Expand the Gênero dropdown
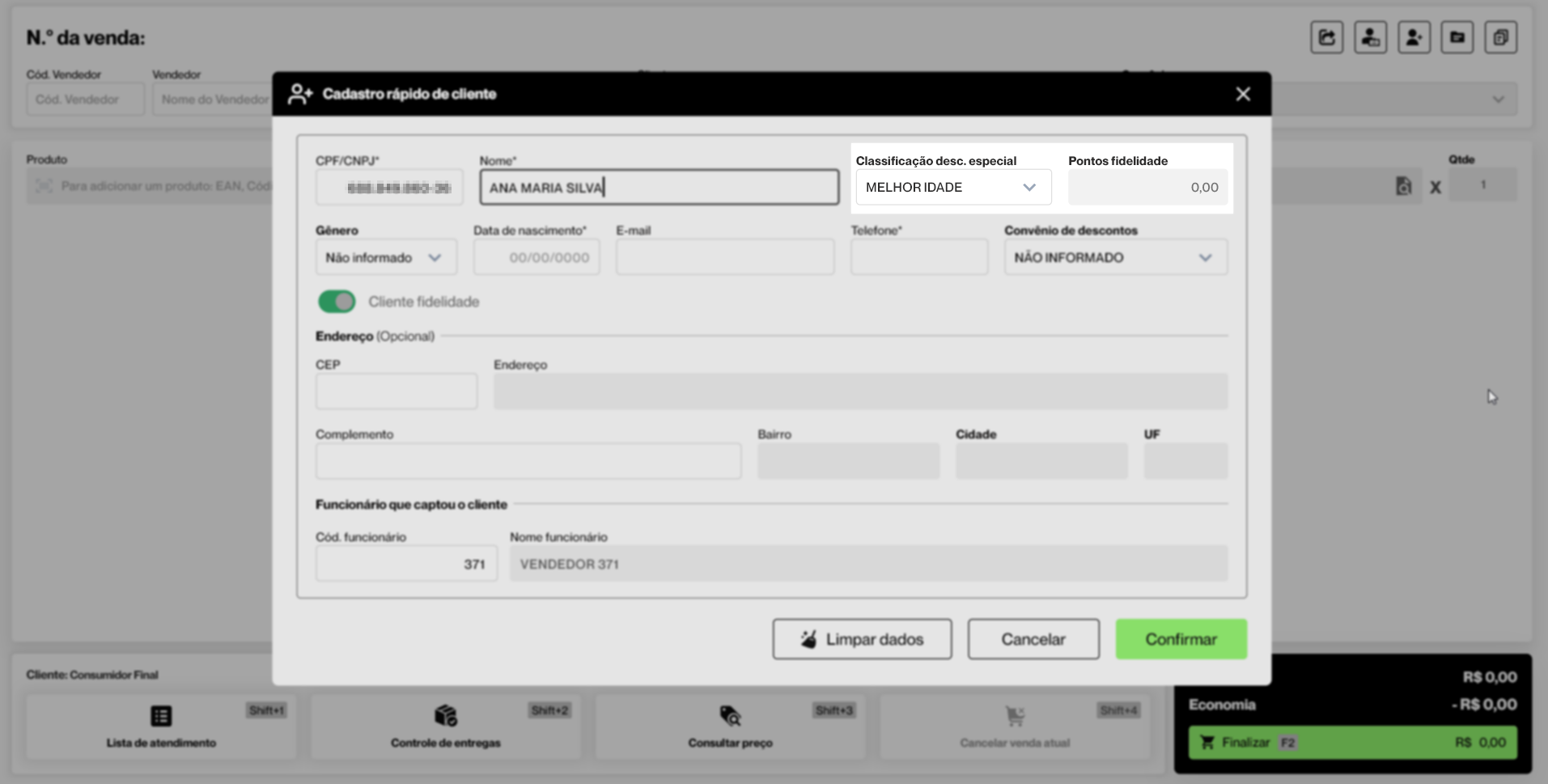1548x784 pixels. [x=385, y=258]
